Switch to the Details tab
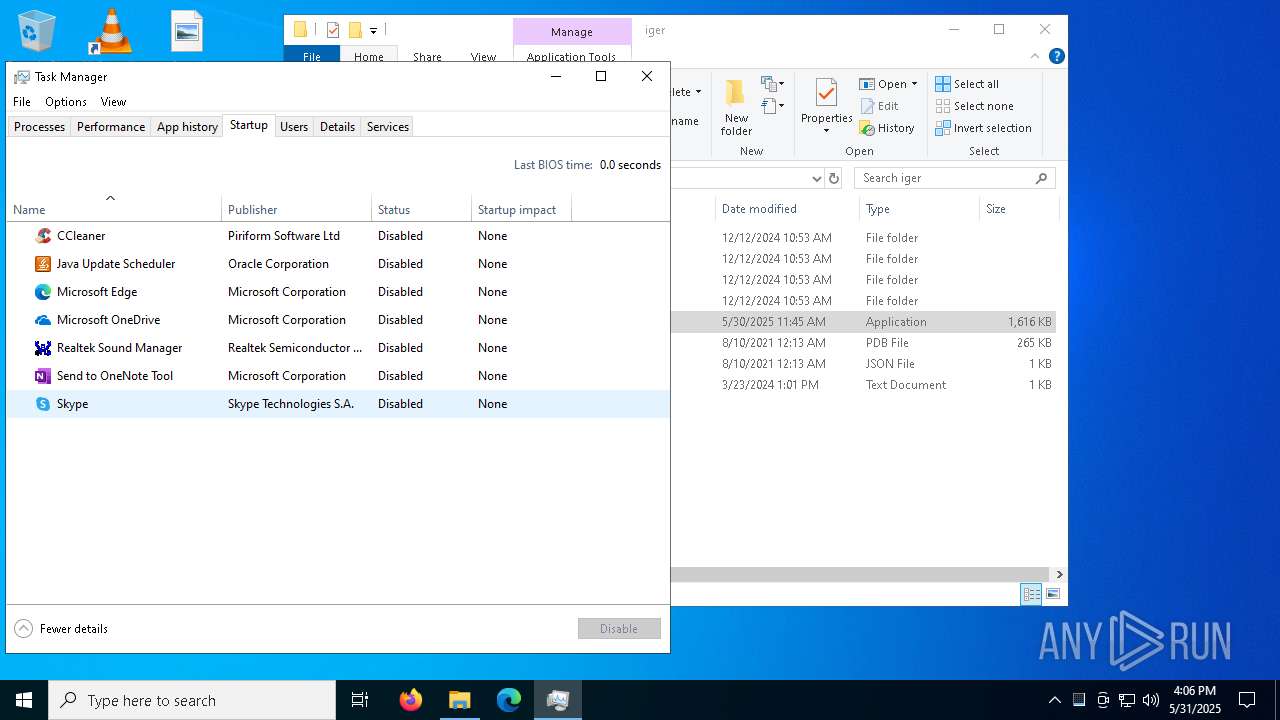The image size is (1280, 720). (337, 127)
